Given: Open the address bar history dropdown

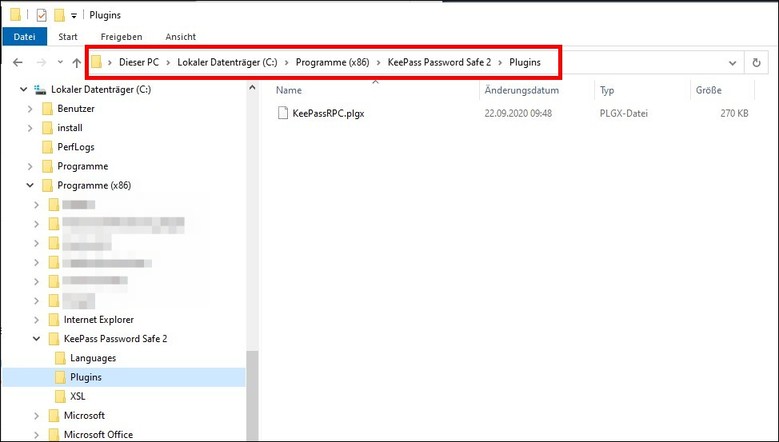Looking at the screenshot, I should point(732,63).
